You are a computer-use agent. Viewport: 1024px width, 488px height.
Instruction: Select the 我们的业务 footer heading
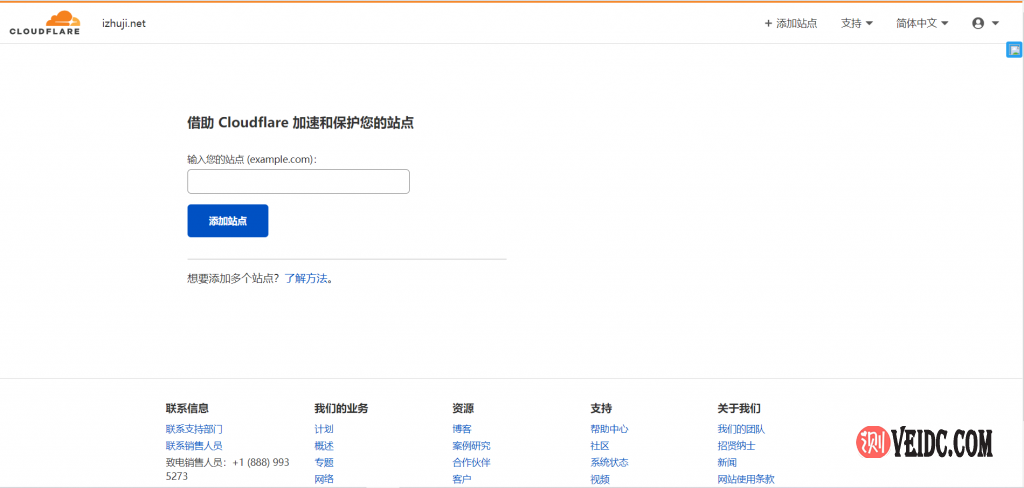click(341, 408)
